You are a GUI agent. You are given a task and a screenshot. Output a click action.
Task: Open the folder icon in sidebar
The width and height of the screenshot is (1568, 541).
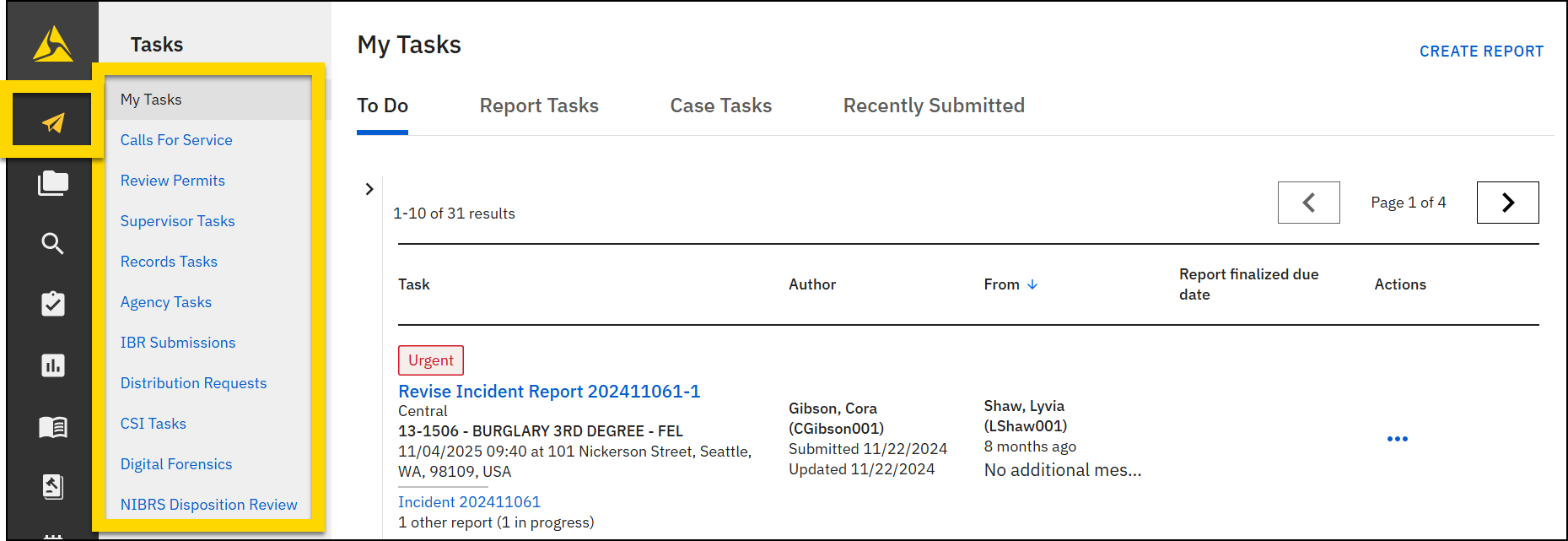pyautogui.click(x=53, y=183)
